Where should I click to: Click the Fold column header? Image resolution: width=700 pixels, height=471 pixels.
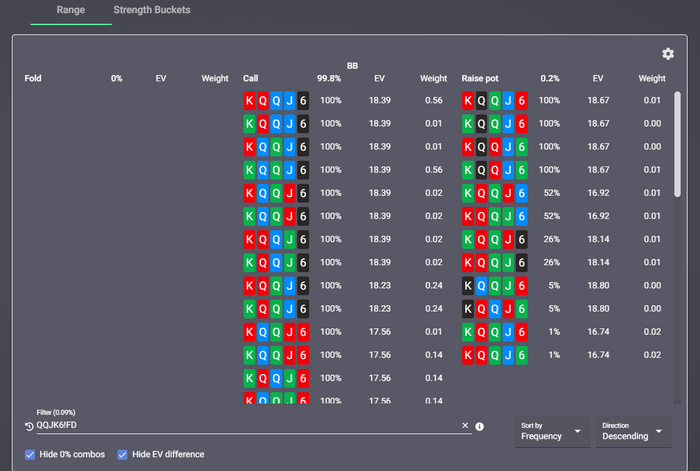[33, 78]
